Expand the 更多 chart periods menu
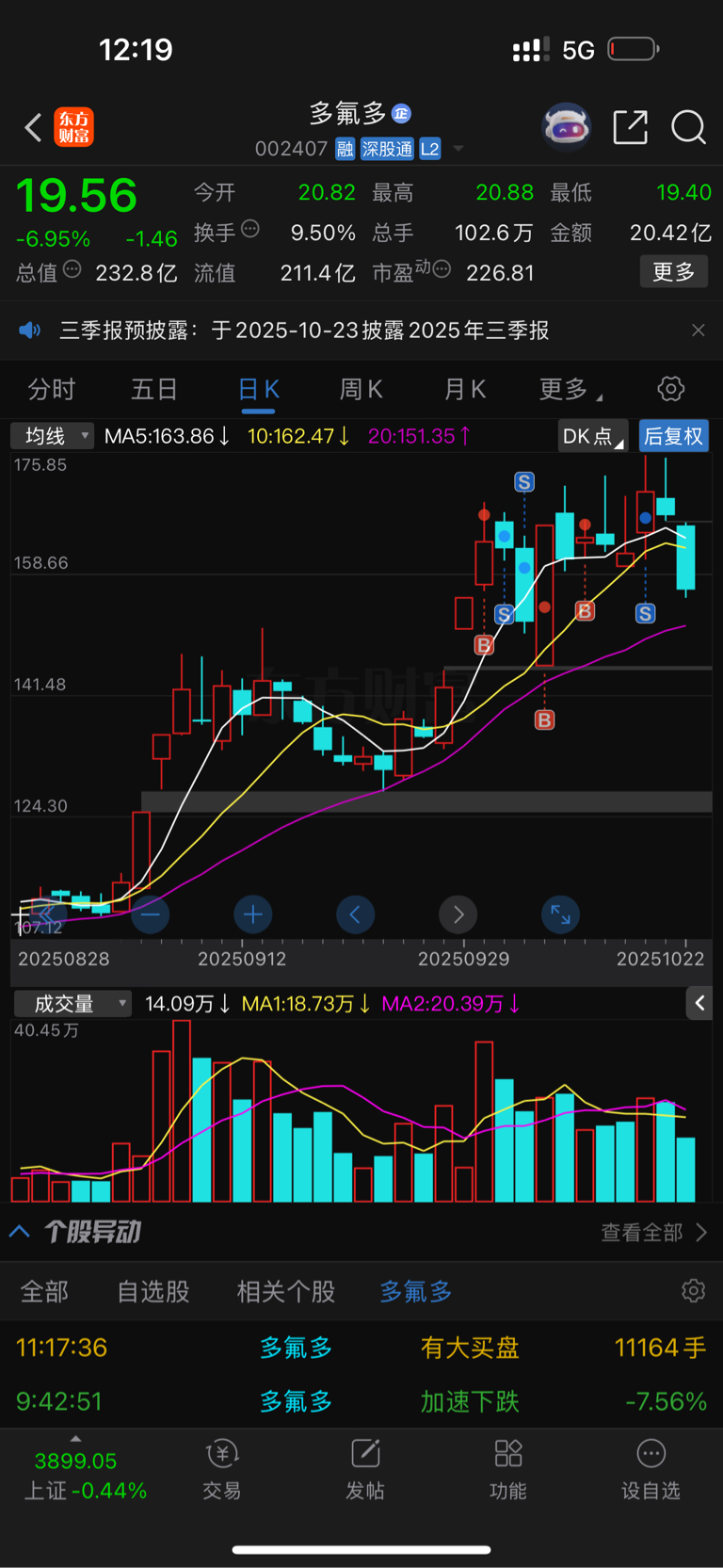The height and width of the screenshot is (1568, 723). click(x=570, y=389)
